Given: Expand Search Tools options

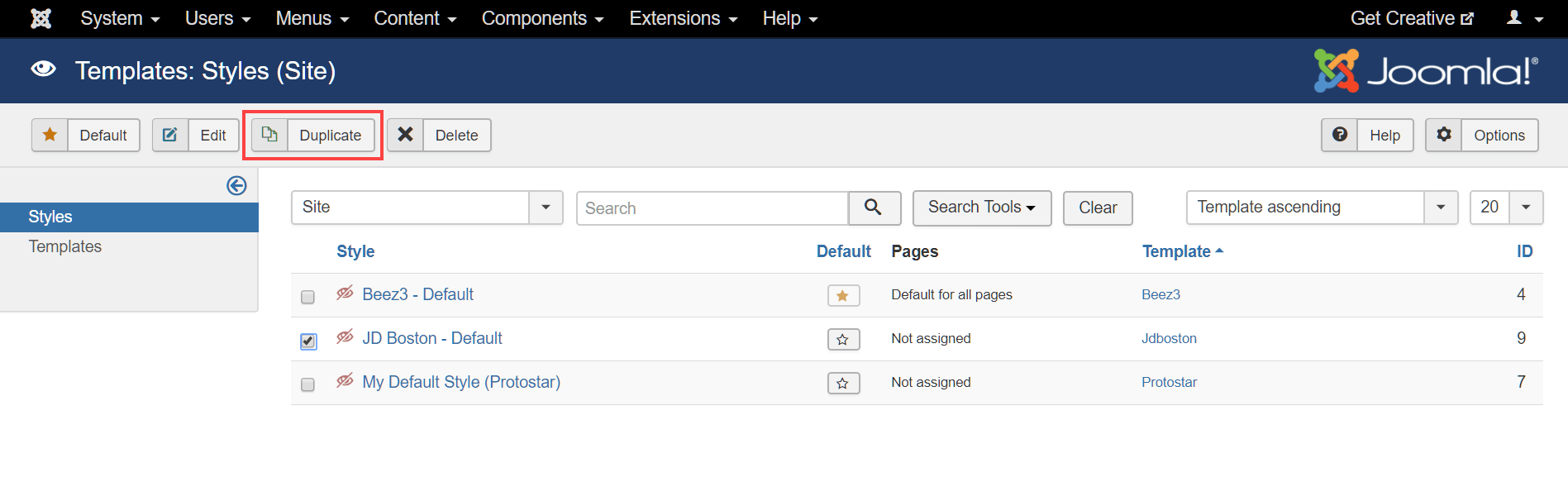Looking at the screenshot, I should 982,208.
